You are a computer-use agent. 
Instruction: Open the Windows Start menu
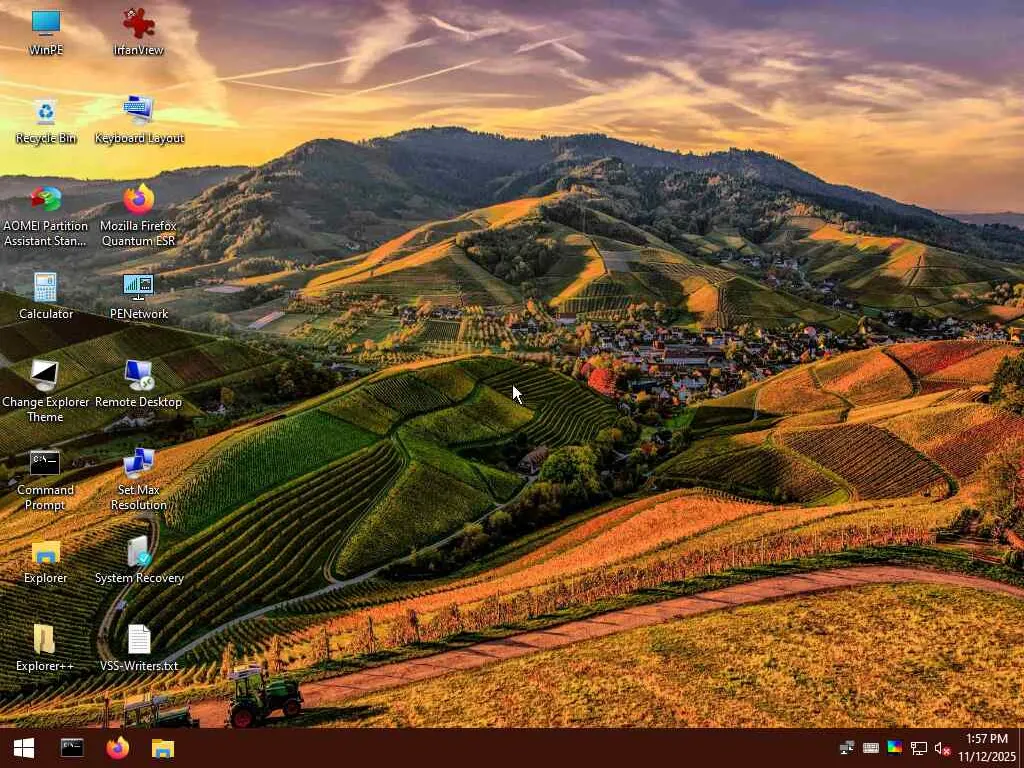pos(24,748)
